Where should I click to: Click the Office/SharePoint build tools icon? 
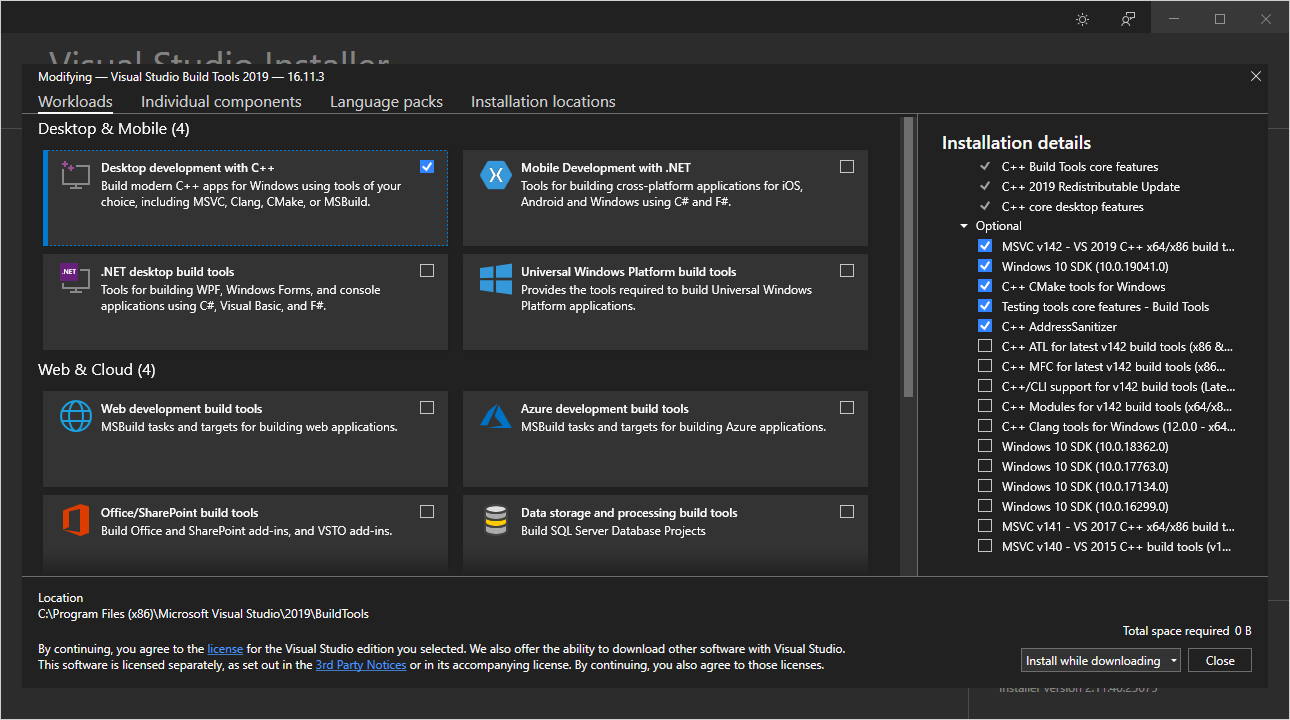(x=76, y=520)
